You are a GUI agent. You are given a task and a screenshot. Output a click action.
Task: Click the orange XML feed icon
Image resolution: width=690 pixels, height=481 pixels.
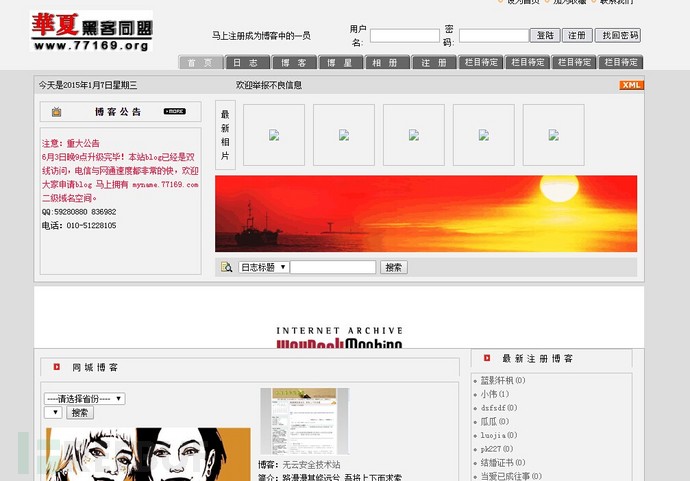click(631, 85)
